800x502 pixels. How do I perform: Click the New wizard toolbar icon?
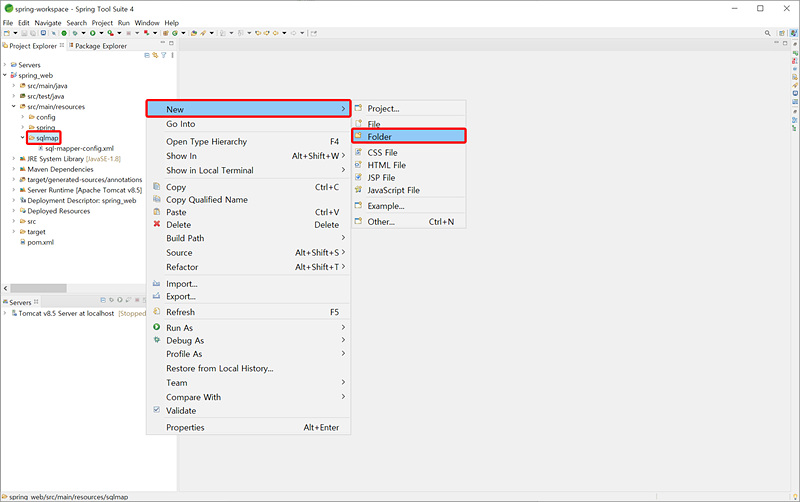point(7,33)
